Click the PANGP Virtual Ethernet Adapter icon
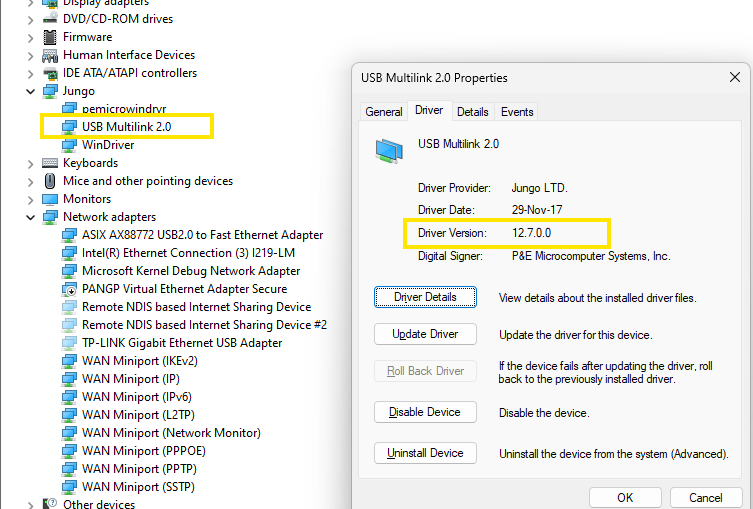The image size is (753, 509). [x=69, y=289]
